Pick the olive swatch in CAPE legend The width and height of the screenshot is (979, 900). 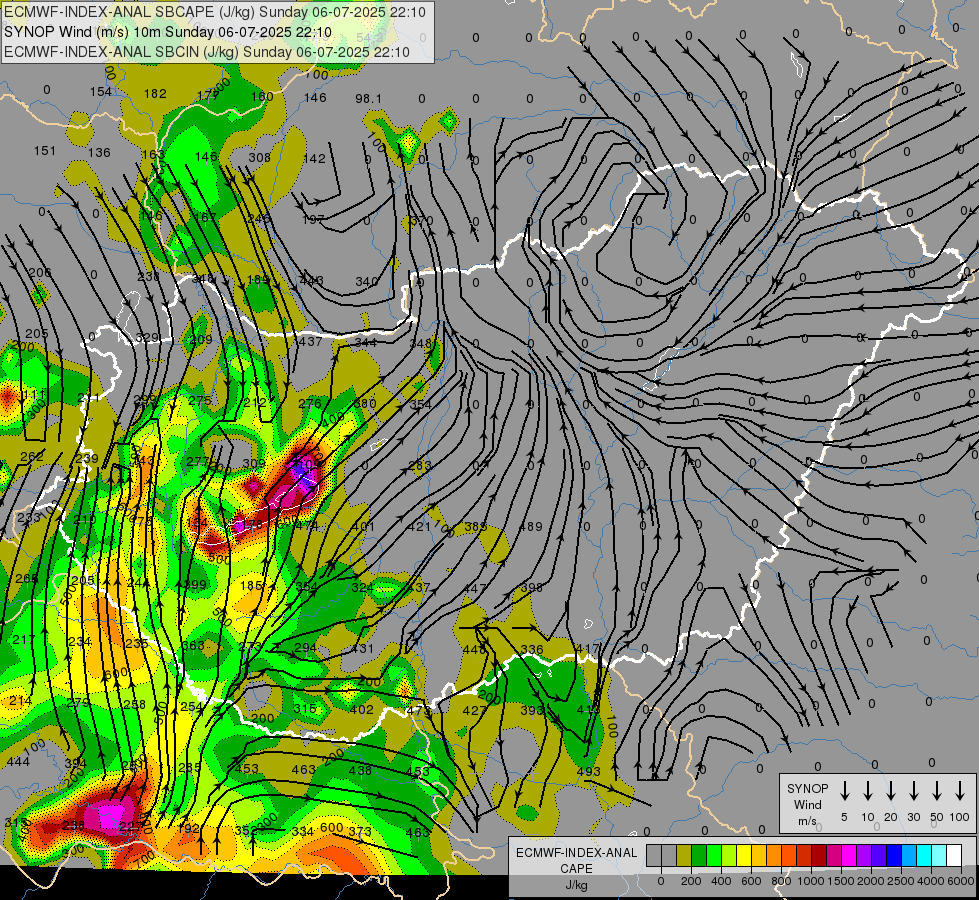pos(684,856)
